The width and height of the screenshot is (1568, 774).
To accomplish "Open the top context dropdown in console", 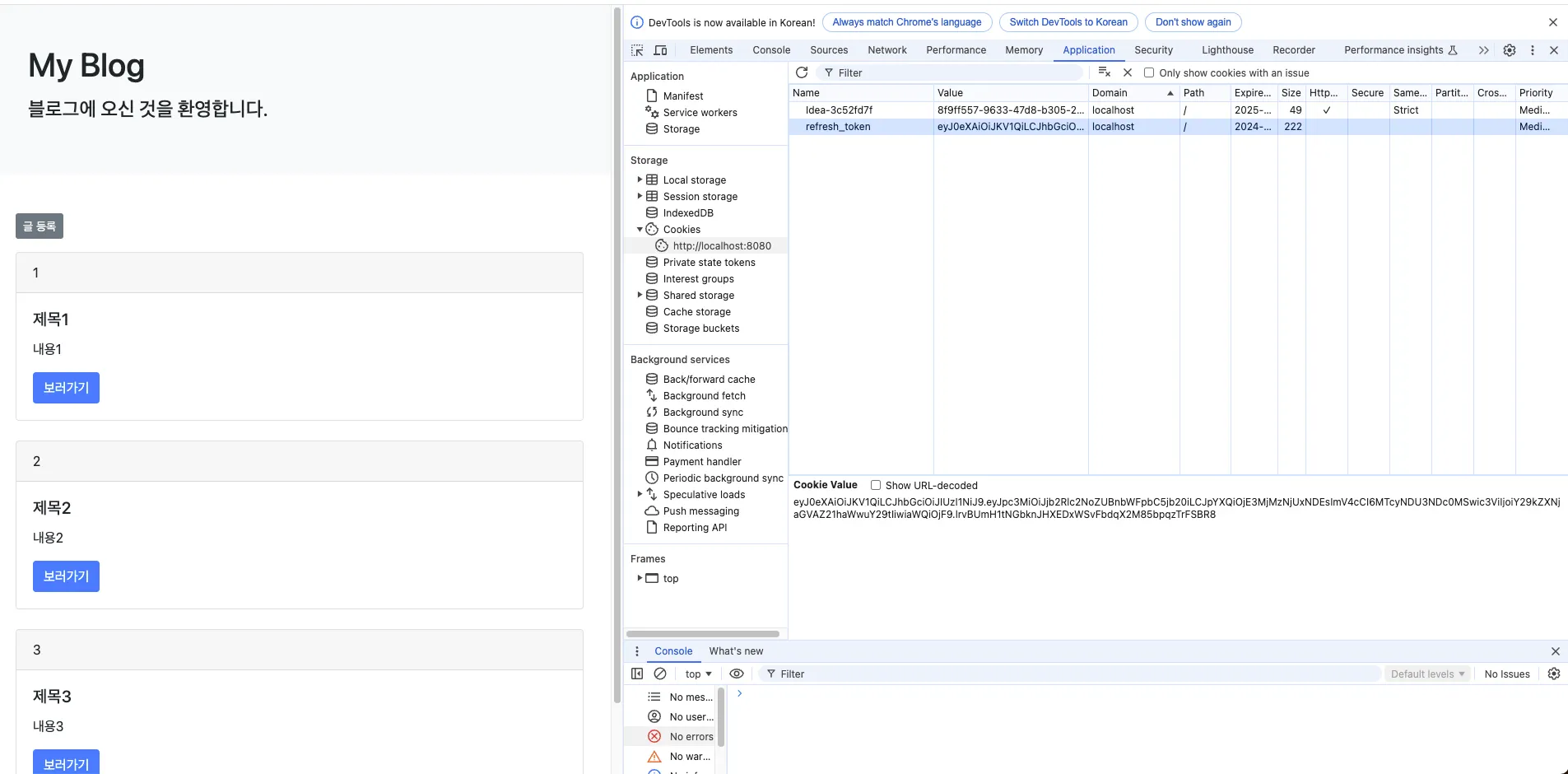I will coord(698,674).
